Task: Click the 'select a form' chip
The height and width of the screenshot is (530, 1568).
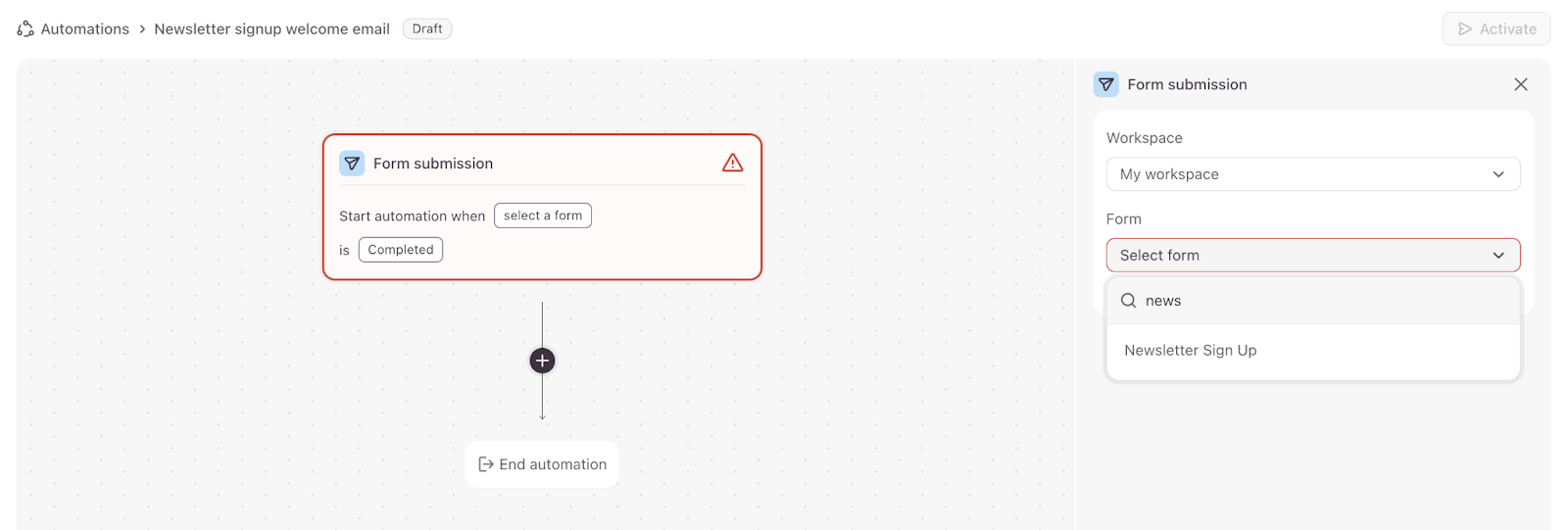Action: 543,216
